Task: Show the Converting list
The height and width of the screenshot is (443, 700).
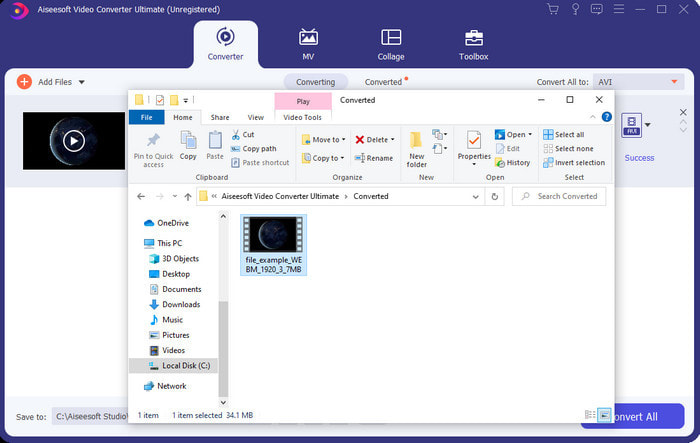Action: (316, 82)
